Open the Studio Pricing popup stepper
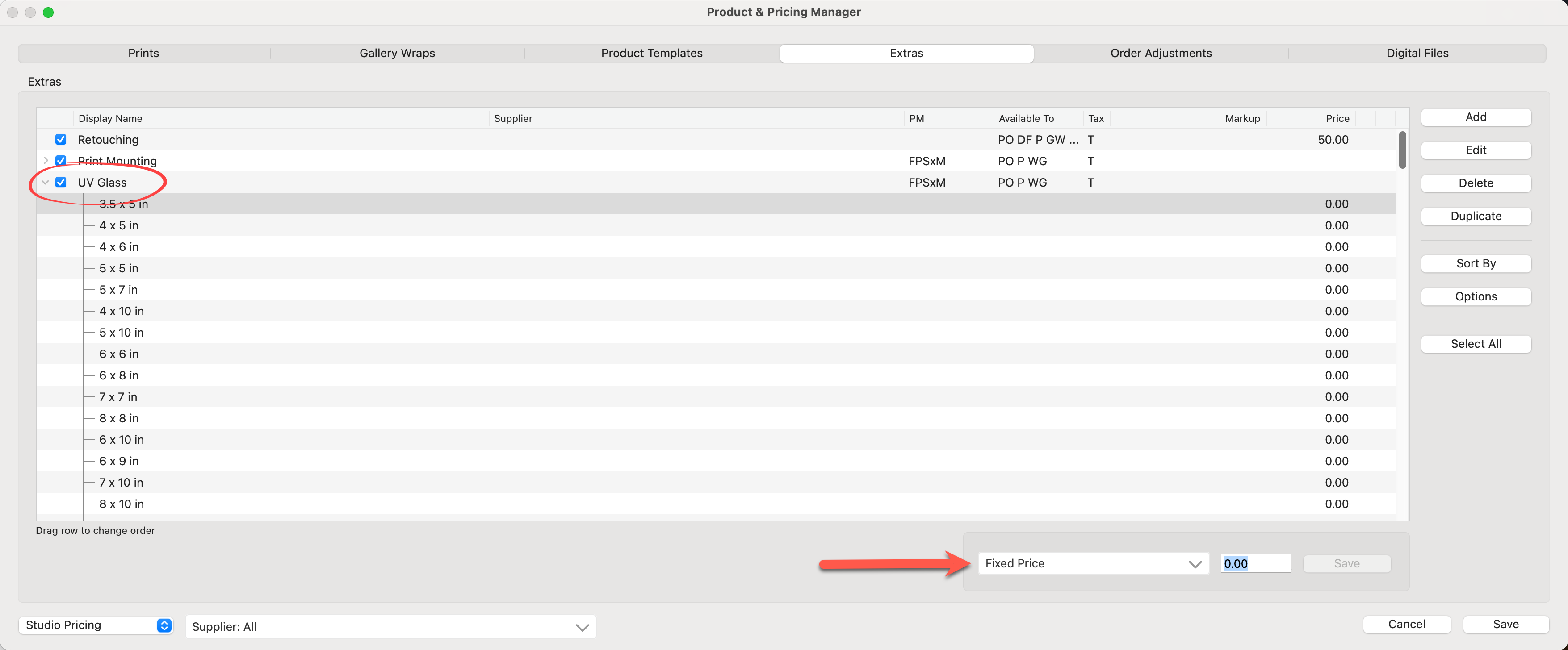The image size is (1568, 650). tap(164, 625)
